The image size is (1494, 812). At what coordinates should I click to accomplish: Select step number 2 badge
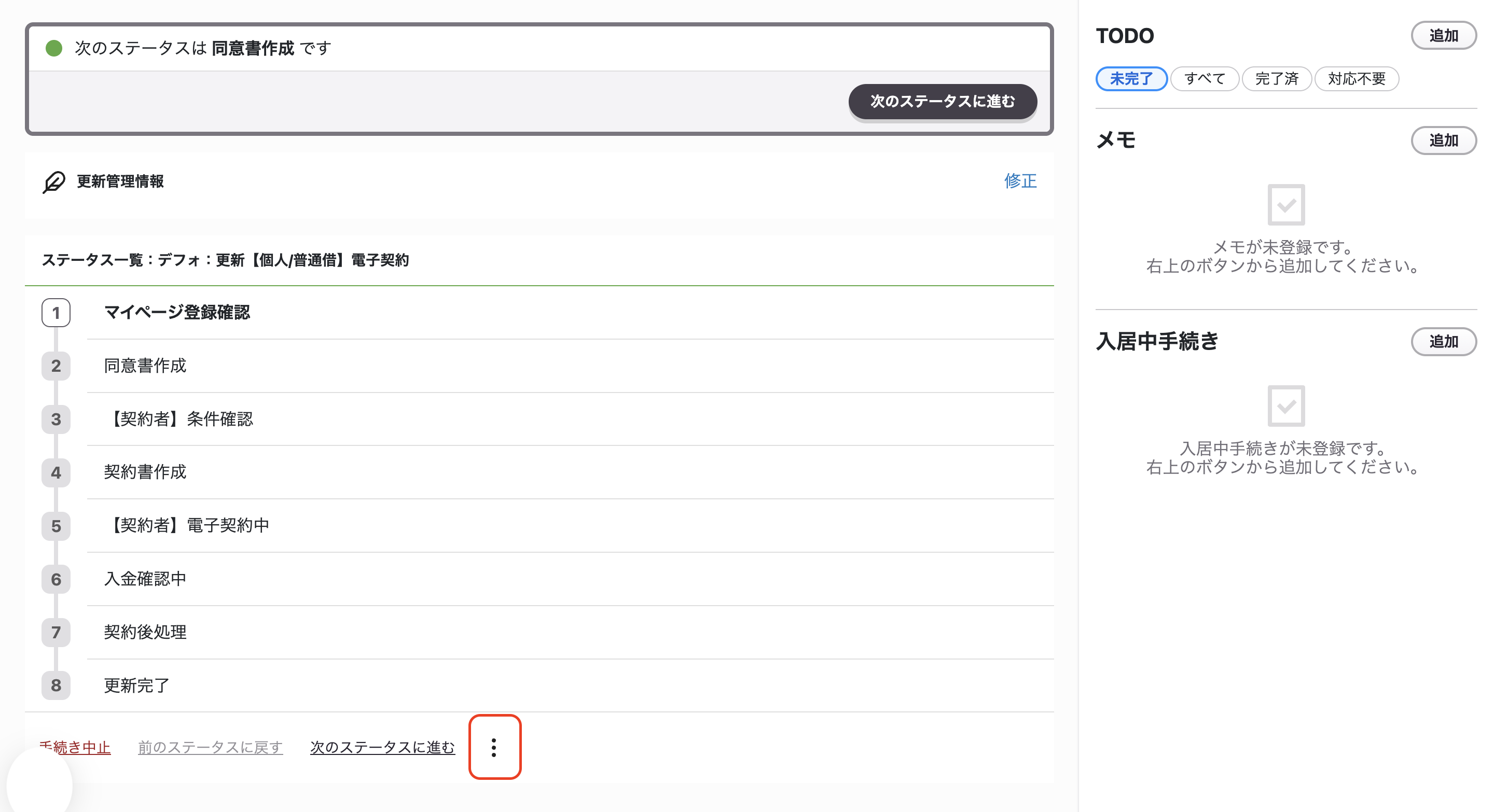tap(56, 366)
